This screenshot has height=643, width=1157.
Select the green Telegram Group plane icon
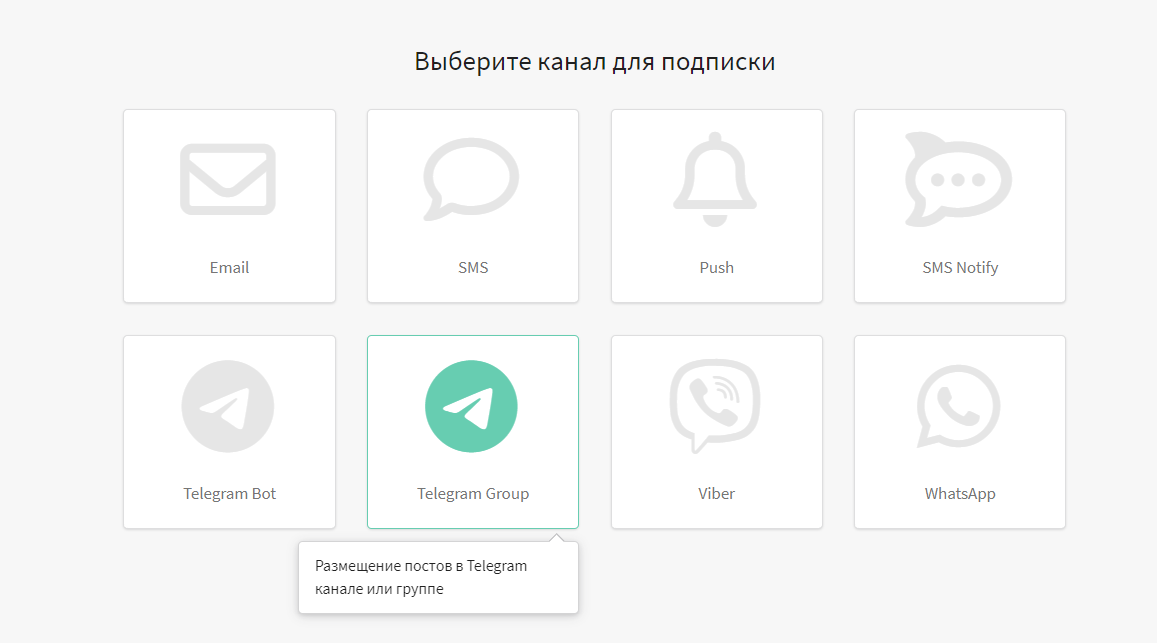[471, 406]
